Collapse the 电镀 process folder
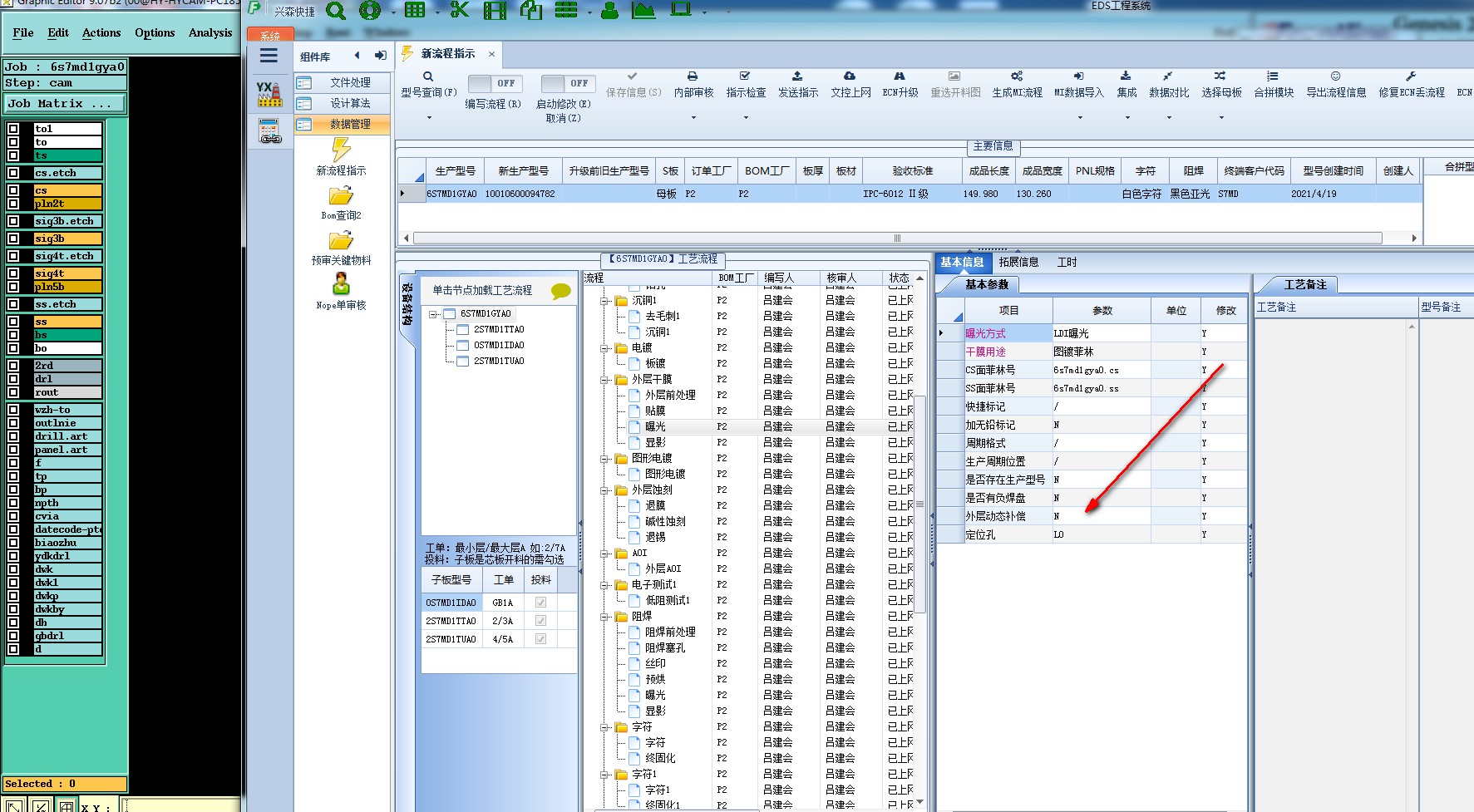This screenshot has width=1474, height=812. [605, 348]
